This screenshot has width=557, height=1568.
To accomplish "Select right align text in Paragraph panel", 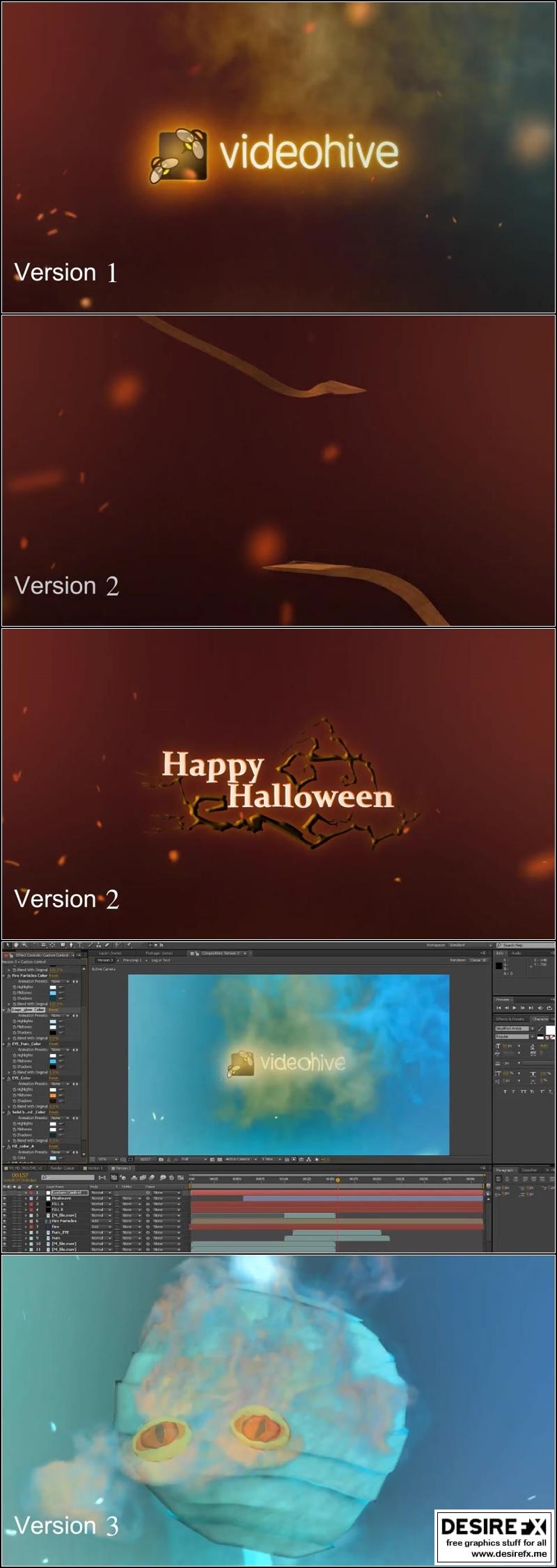I will pos(515,1178).
